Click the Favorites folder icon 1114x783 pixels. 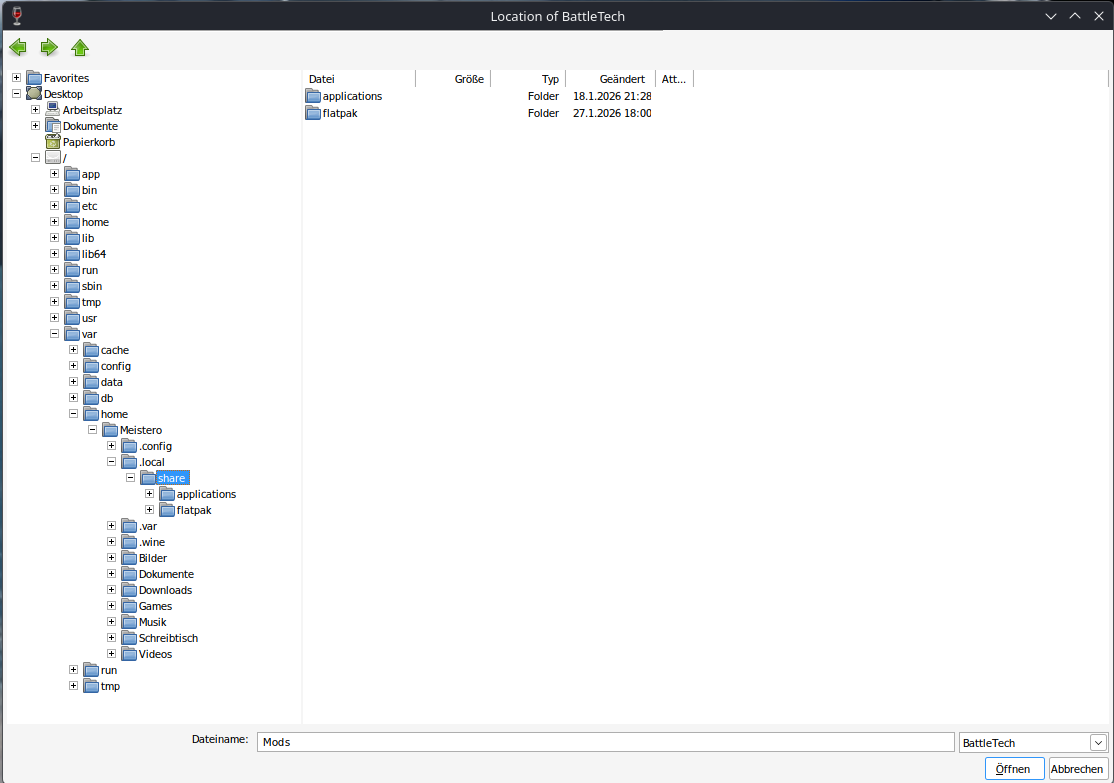pyautogui.click(x=34, y=77)
